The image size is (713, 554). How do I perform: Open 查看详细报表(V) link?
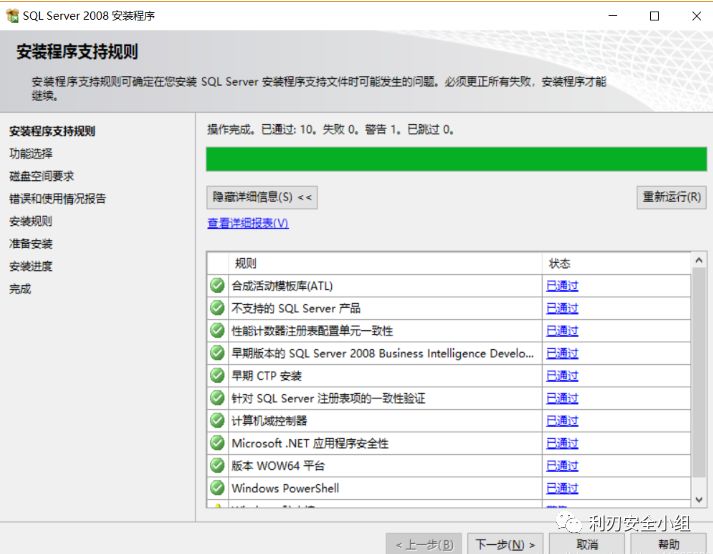pyautogui.click(x=248, y=223)
